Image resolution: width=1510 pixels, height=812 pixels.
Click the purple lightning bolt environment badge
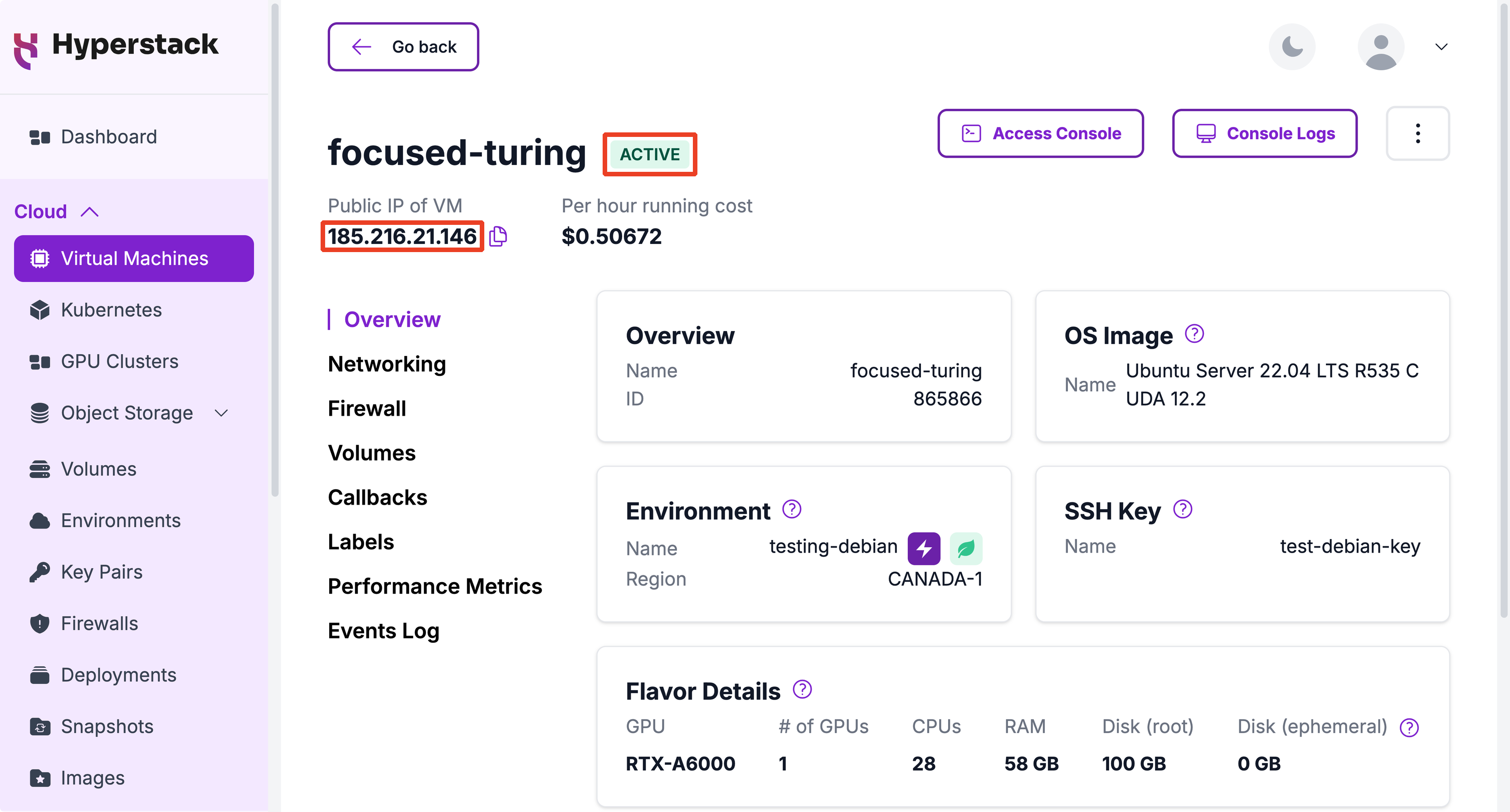click(924, 549)
